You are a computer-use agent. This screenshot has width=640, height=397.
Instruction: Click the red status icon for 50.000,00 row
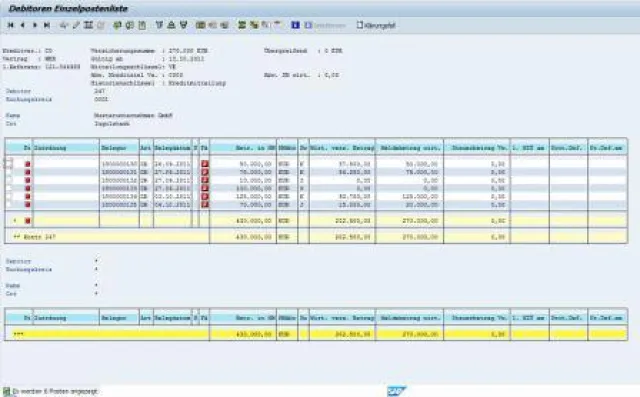28,164
